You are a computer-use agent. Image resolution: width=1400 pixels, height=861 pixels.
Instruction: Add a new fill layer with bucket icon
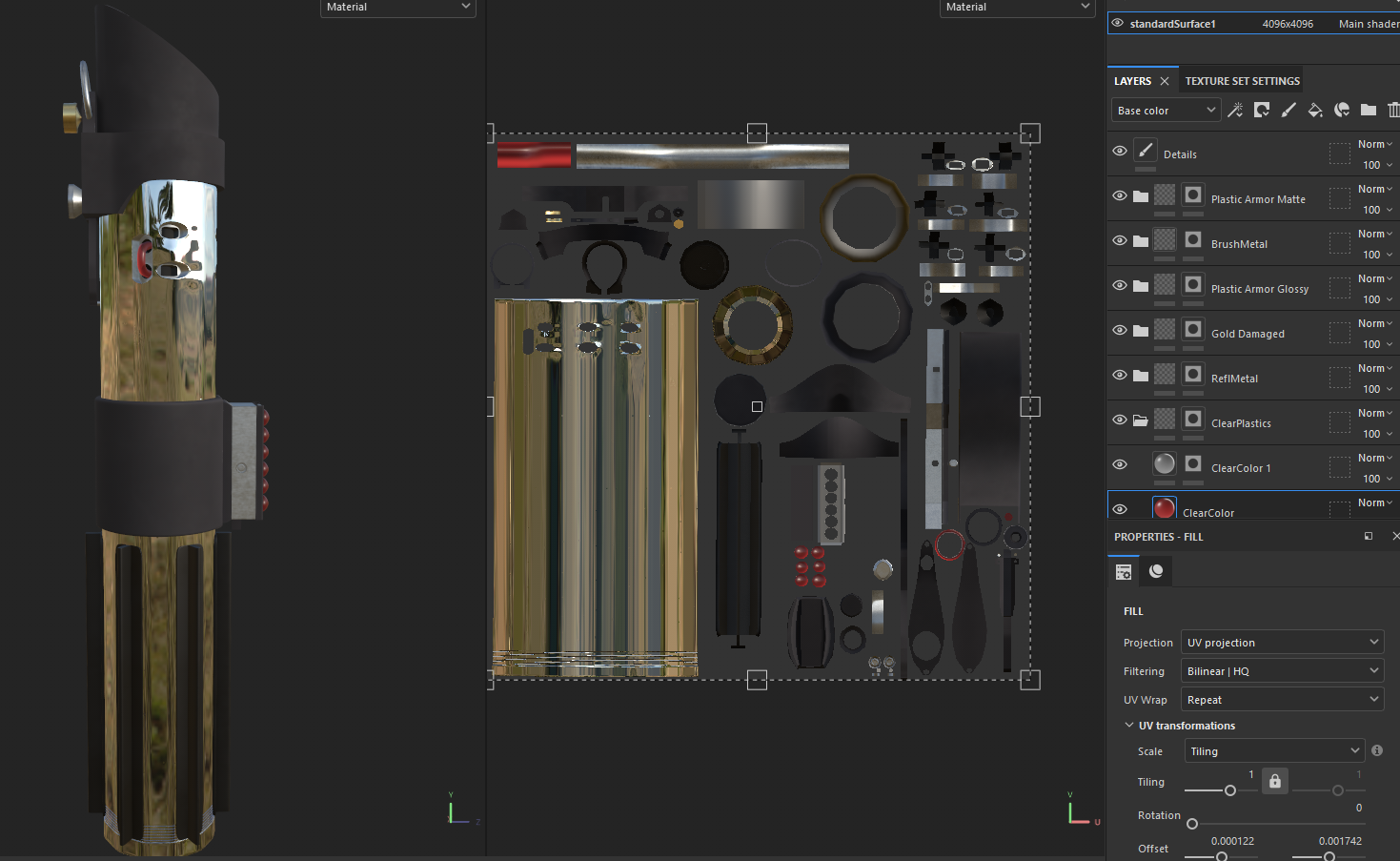[x=1315, y=111]
